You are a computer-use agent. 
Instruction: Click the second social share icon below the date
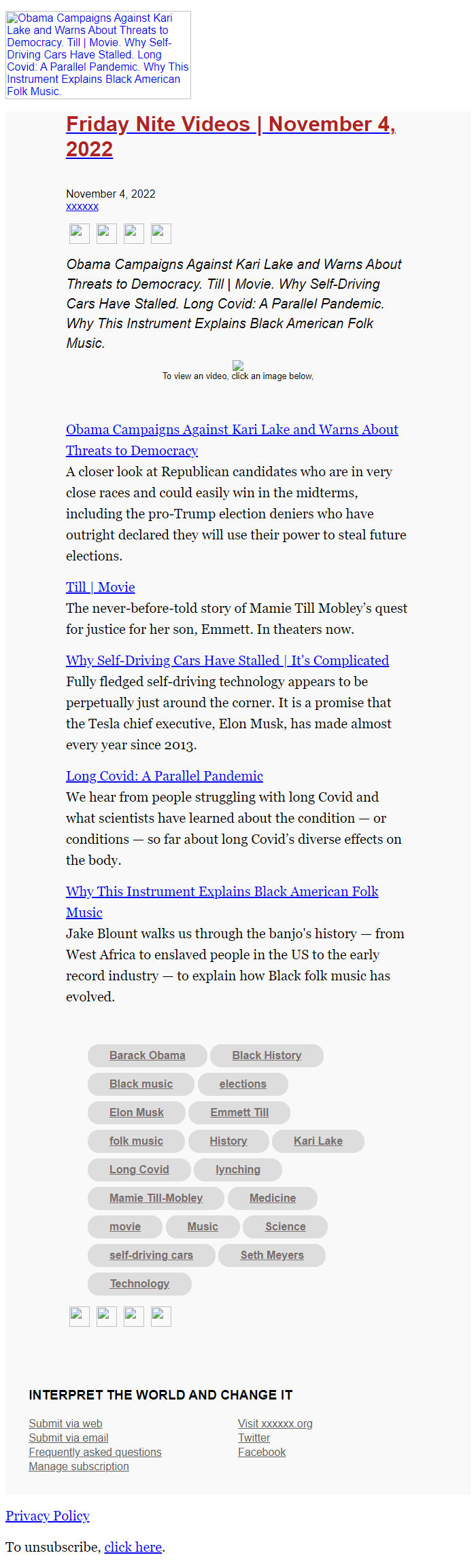[106, 233]
